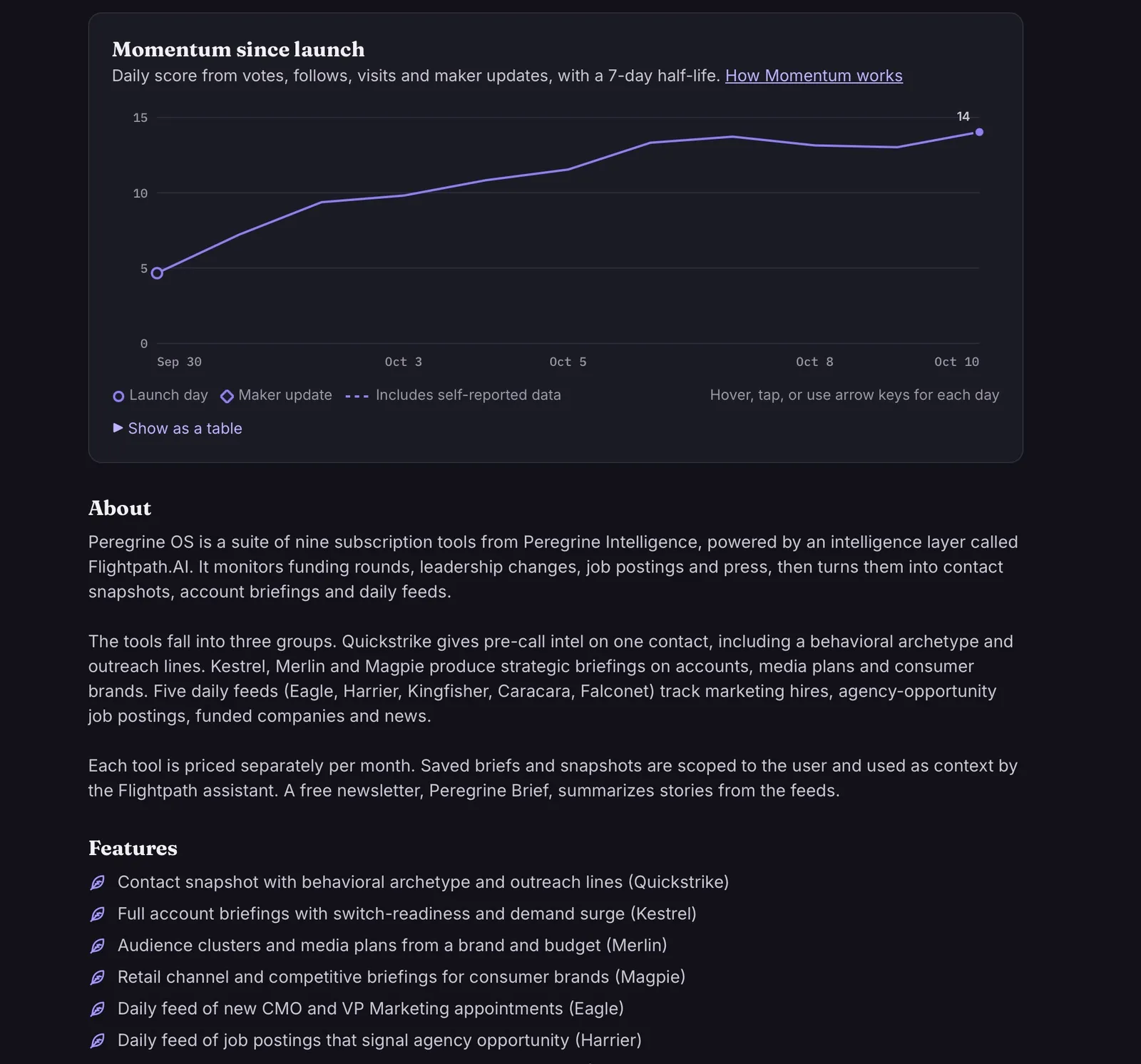Click the "Oct 8" x-axis label
Screen dimensions: 1141x1064
tap(814, 362)
